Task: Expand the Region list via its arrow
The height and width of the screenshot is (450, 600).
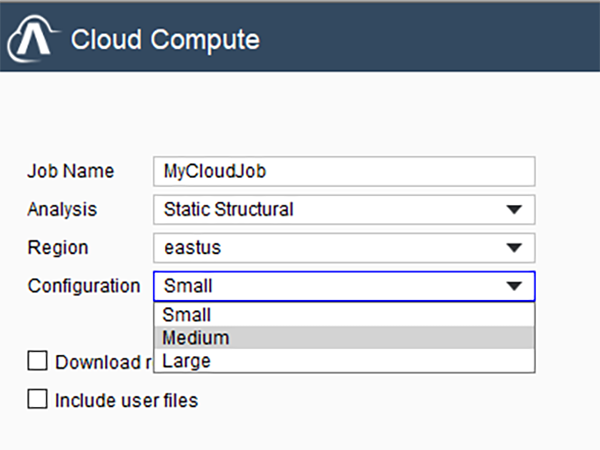Action: pos(514,248)
